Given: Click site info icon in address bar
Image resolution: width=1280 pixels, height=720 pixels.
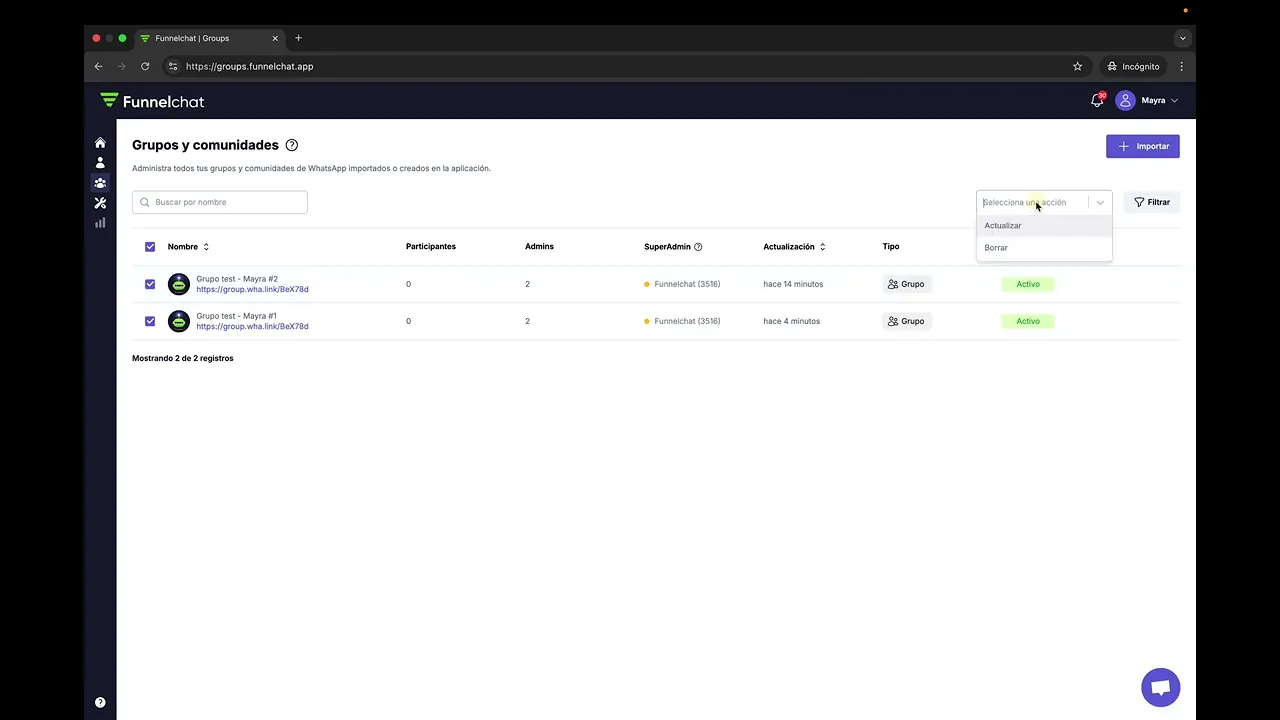Looking at the screenshot, I should click(173, 66).
